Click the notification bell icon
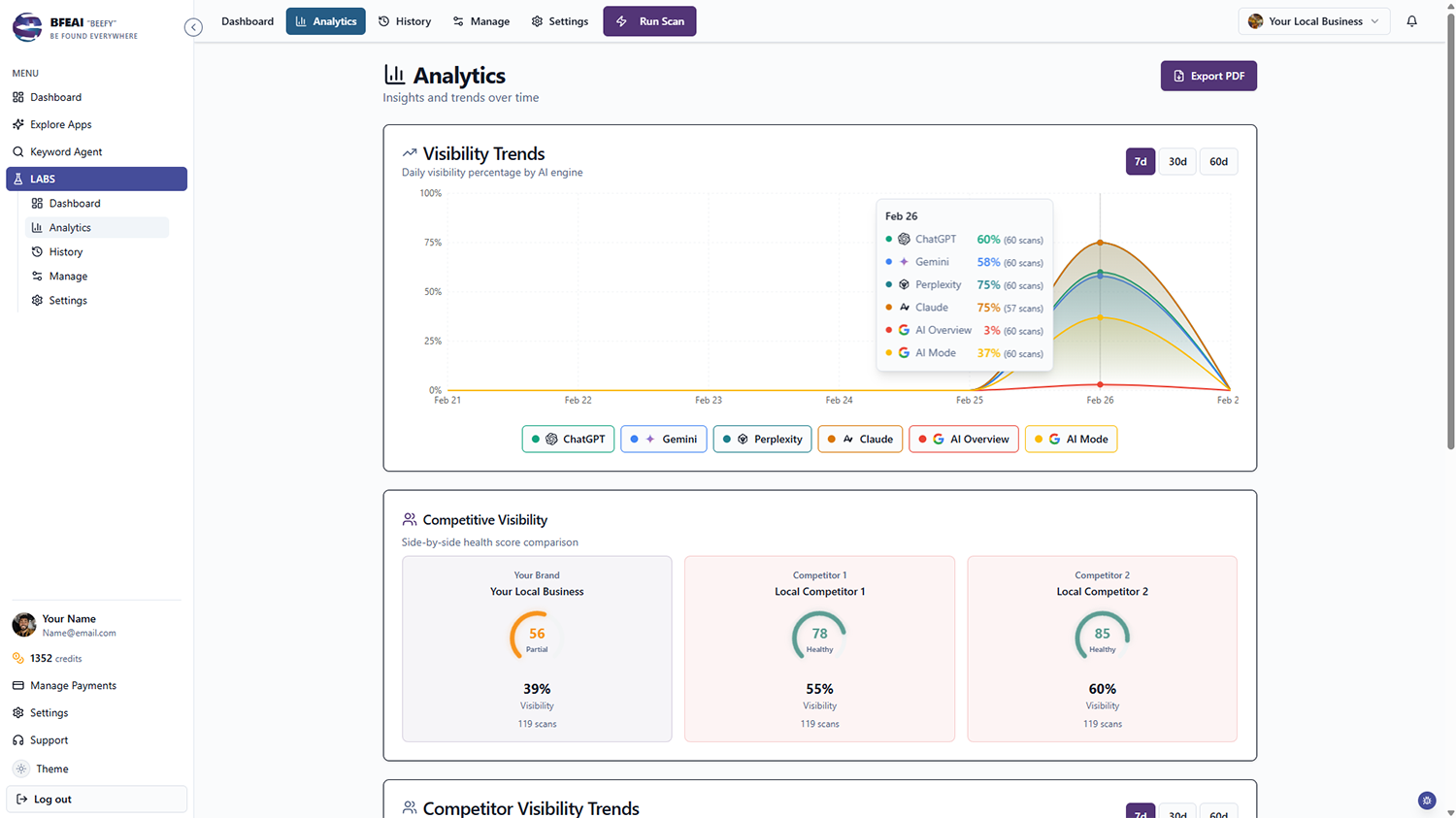 pos(1411,21)
